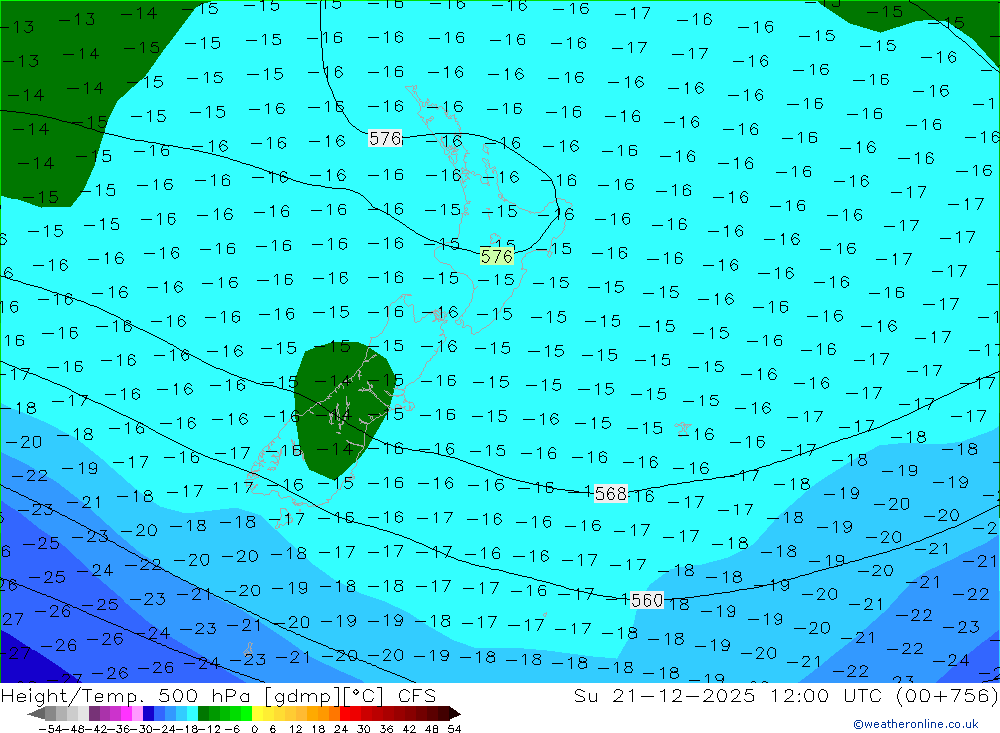This screenshot has width=1000, height=733.
Task: Click the yellow-highlighted 576 contour label
Action: [x=497, y=256]
